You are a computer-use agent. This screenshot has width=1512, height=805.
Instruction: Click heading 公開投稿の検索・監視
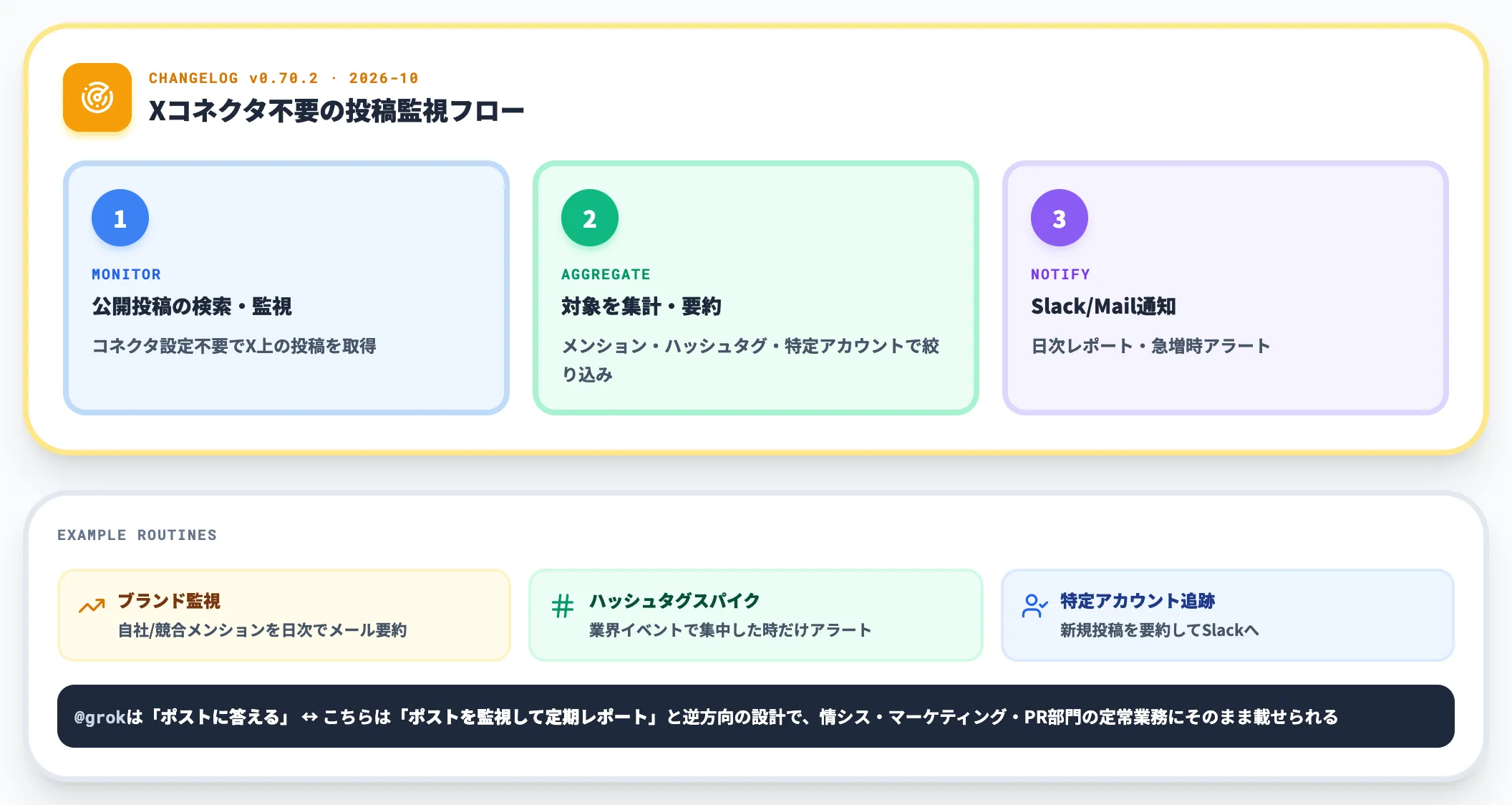point(192,307)
